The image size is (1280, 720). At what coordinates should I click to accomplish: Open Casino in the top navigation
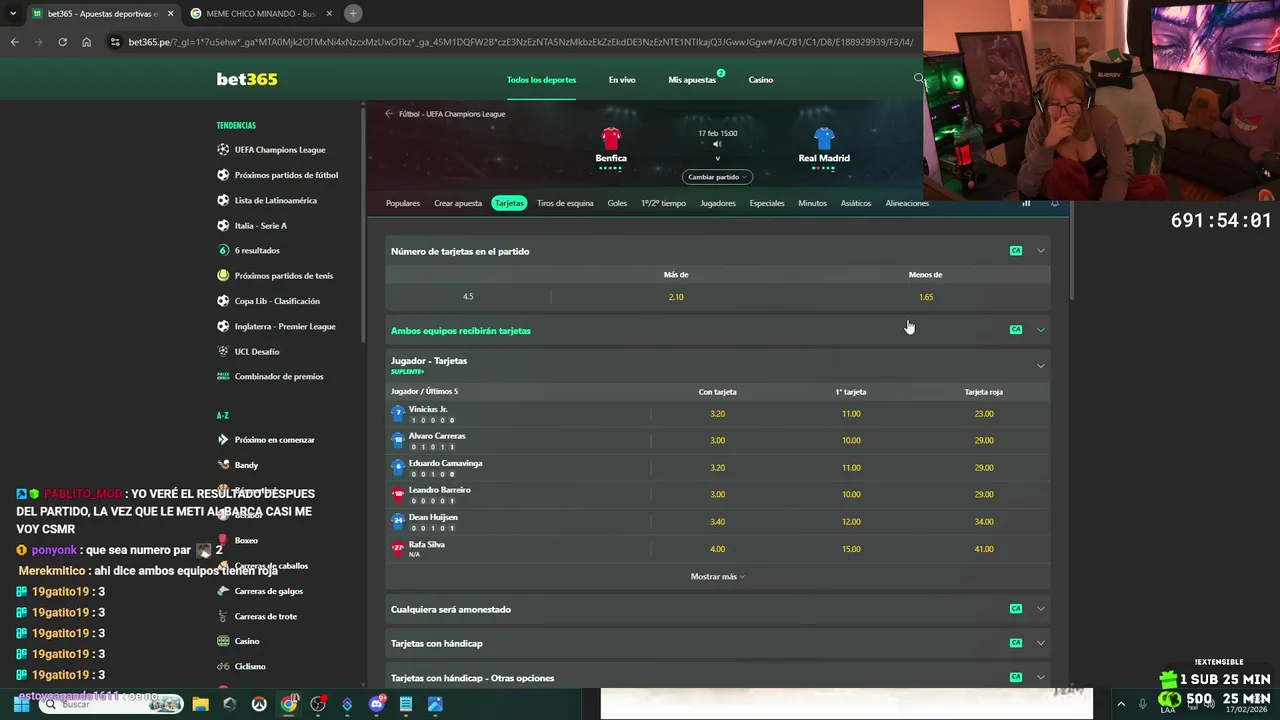[761, 80]
